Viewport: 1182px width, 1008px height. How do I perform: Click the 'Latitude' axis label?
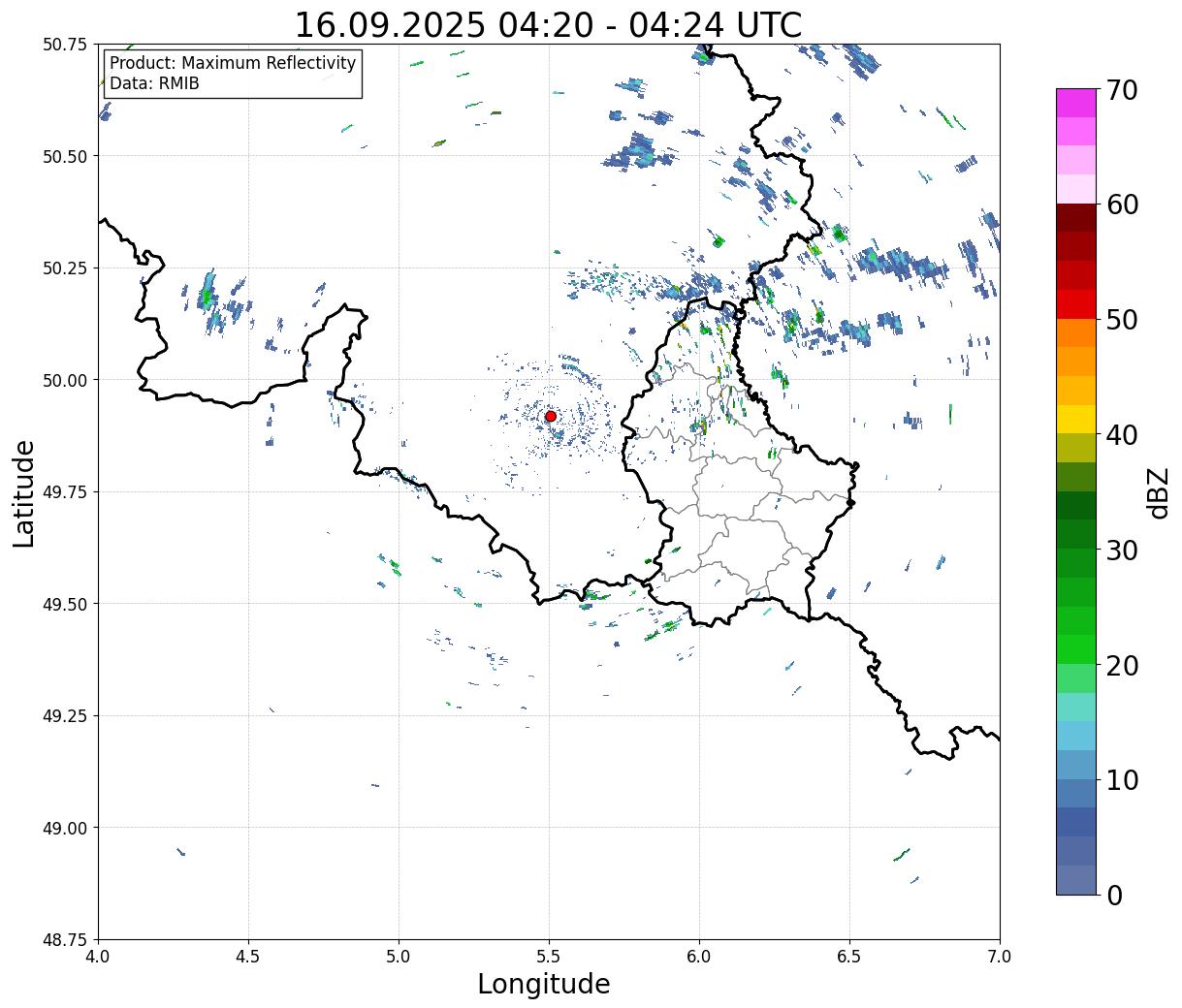click(x=24, y=493)
